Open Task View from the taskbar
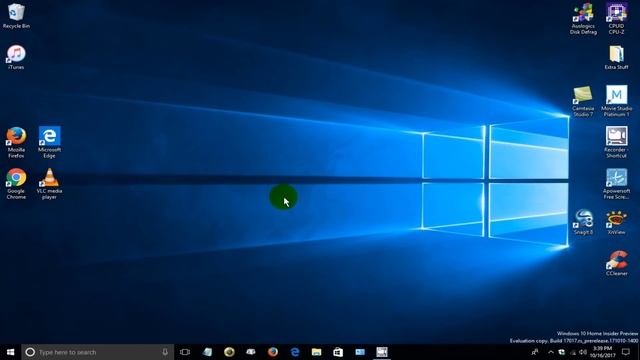The height and width of the screenshot is (360, 640). pyautogui.click(x=185, y=352)
